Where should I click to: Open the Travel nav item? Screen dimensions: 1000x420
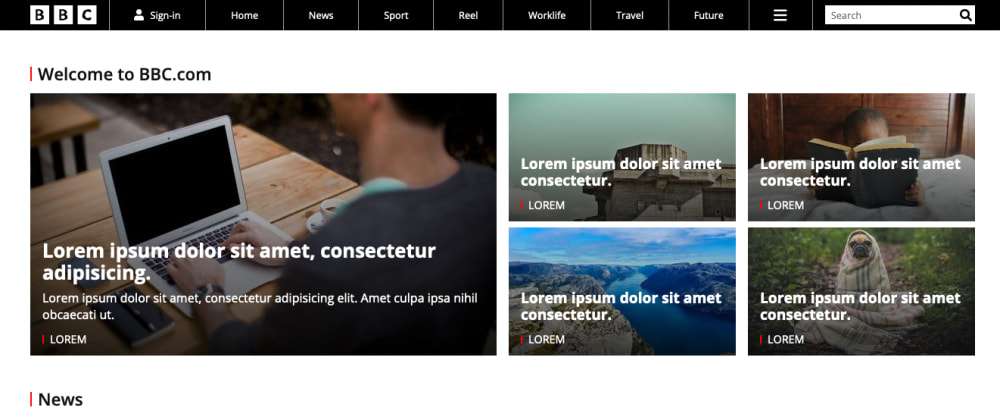coord(629,15)
